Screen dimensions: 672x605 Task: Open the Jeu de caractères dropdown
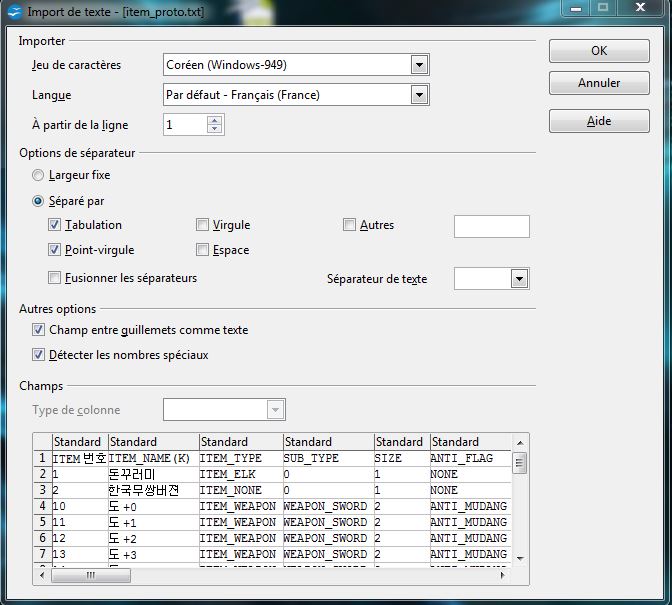tap(419, 65)
